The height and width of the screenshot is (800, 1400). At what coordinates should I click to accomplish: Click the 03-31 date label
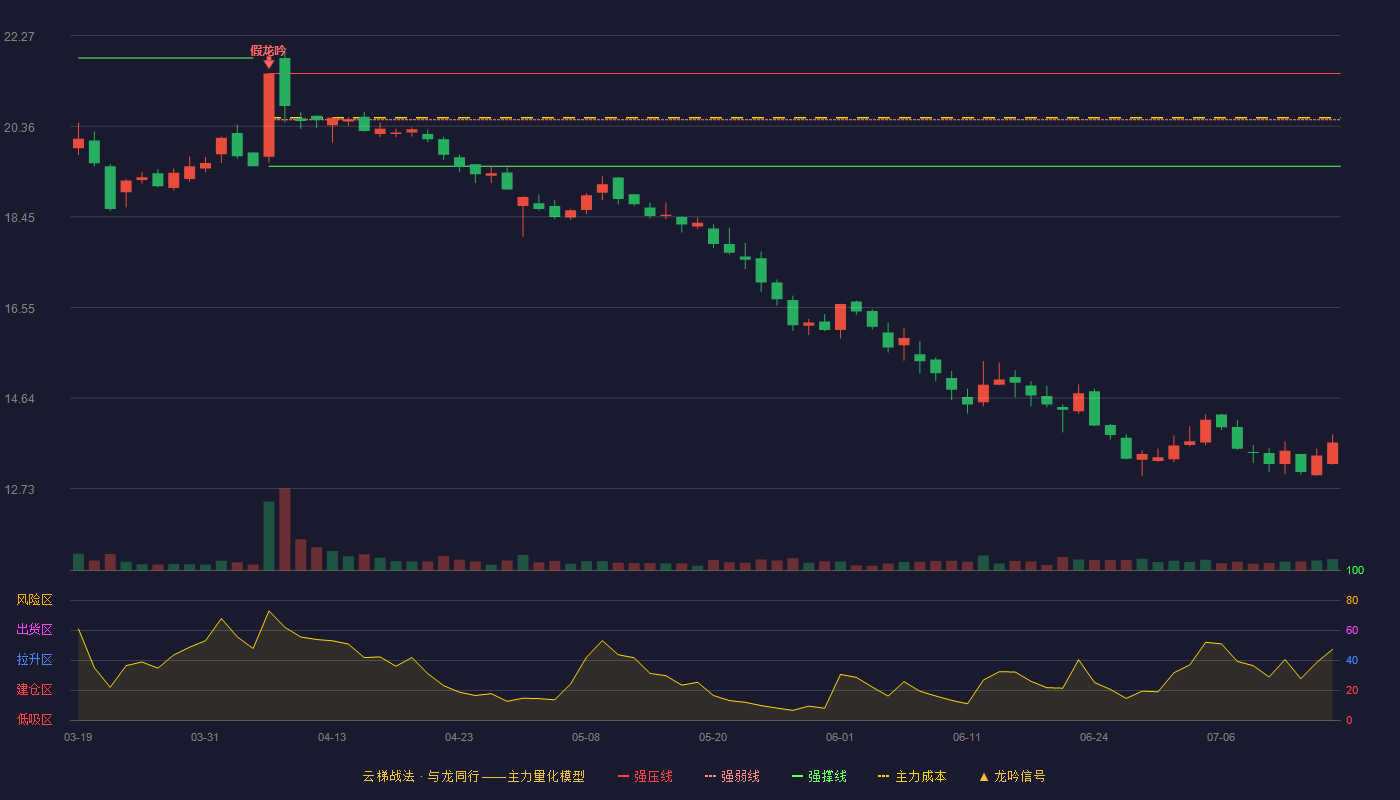click(x=205, y=737)
